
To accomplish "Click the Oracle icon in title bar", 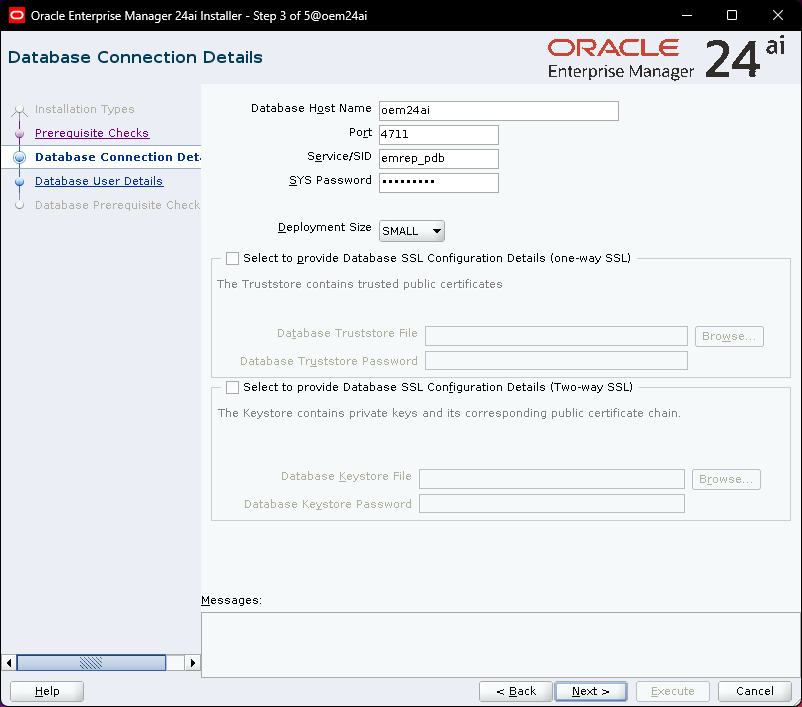I will (17, 15).
